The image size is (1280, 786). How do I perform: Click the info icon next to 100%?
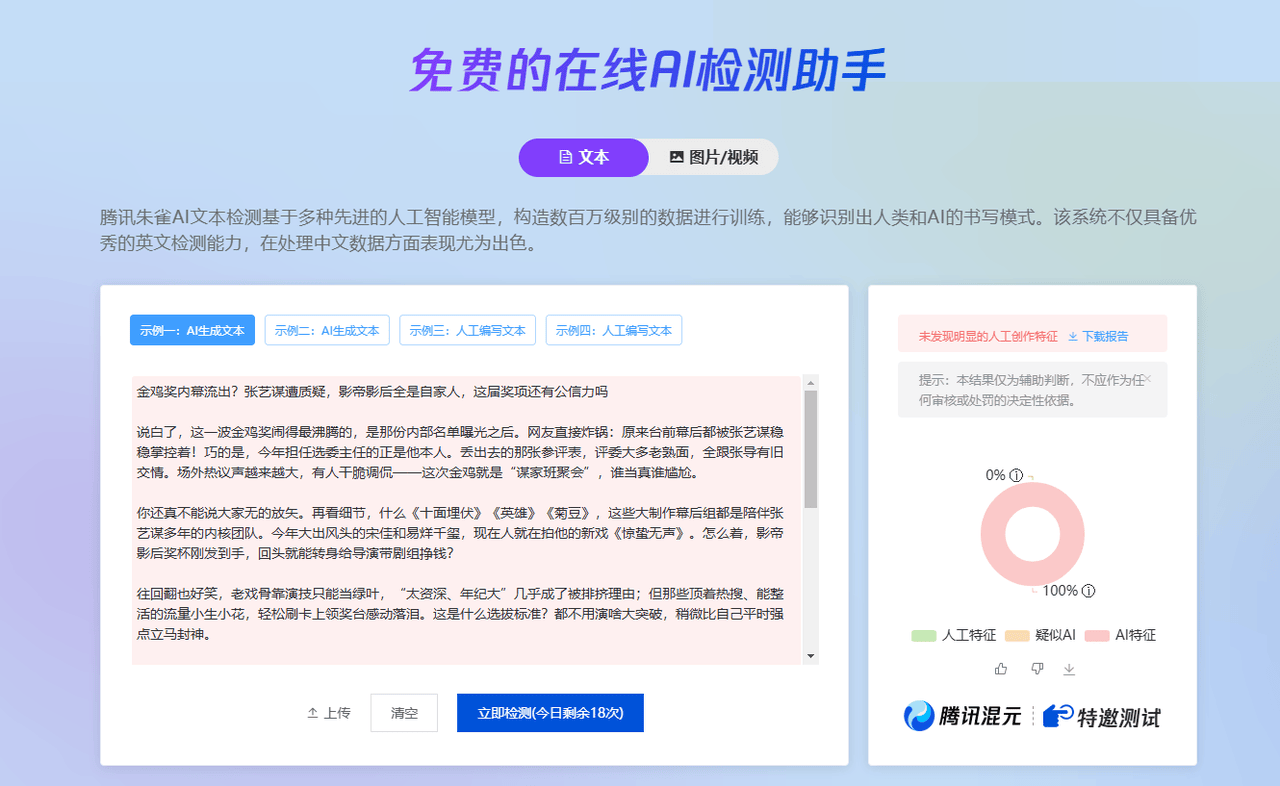1088,591
